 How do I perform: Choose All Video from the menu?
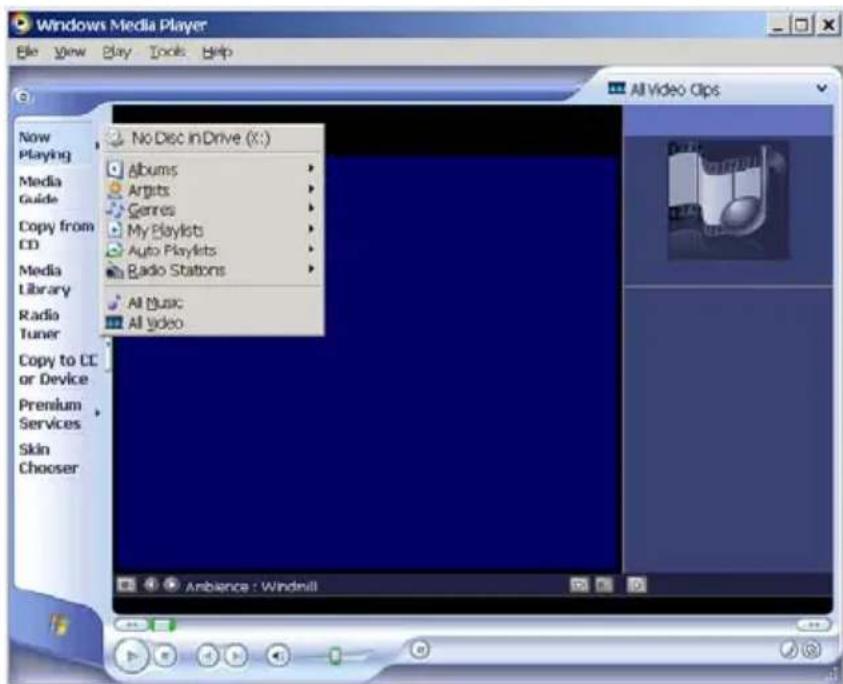(213, 323)
